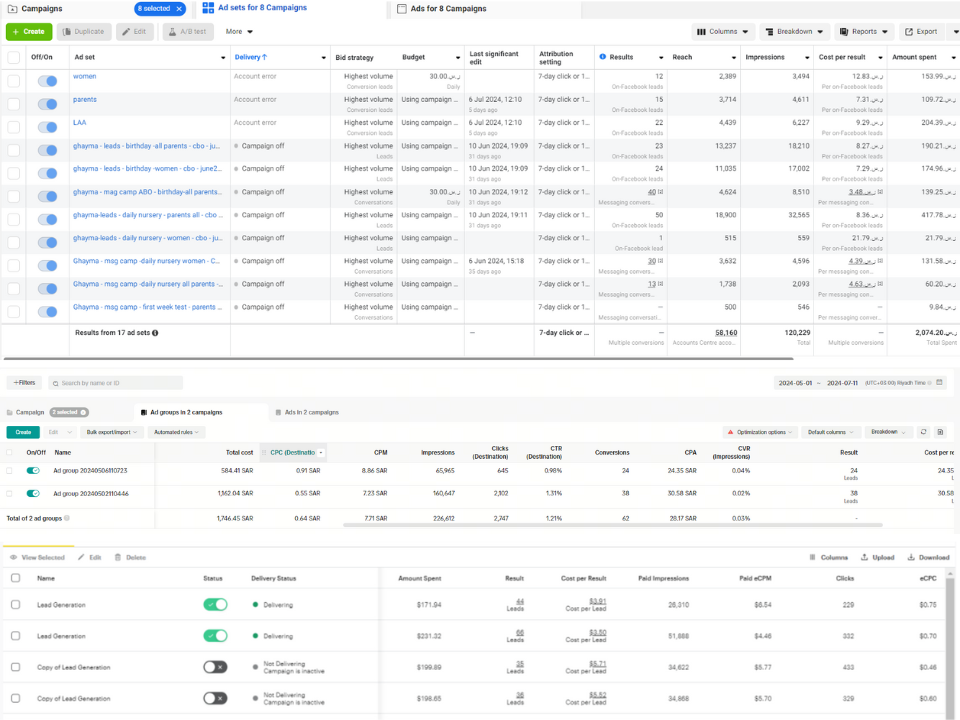The image size is (960, 720).
Task: Open the Bulk export/import dropdown
Action: coord(113,432)
